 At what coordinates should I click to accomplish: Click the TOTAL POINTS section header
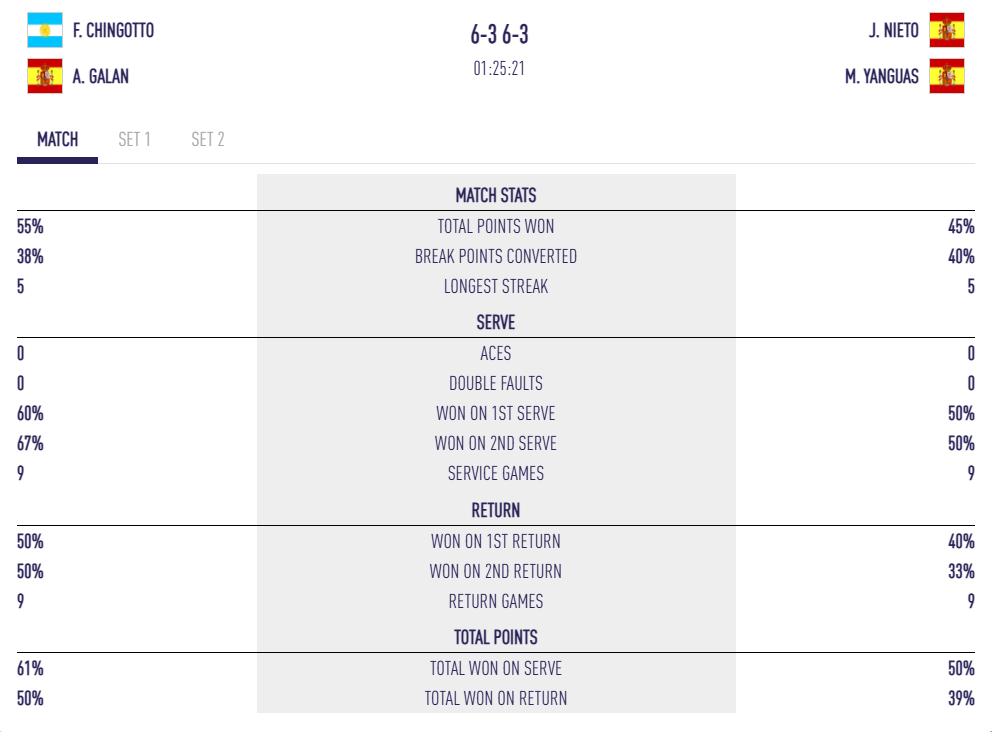(496, 637)
